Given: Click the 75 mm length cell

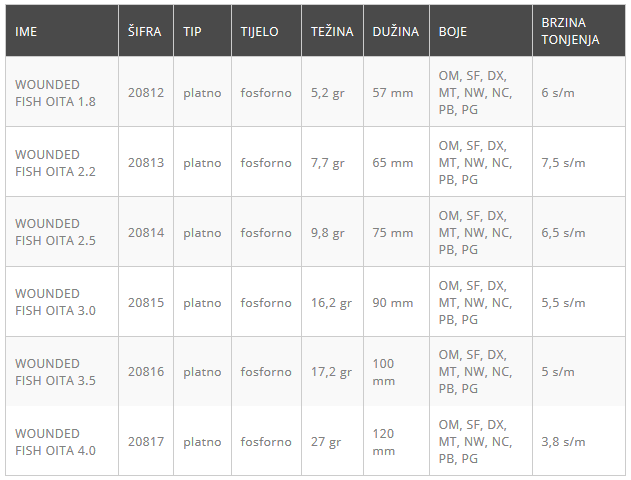Looking at the screenshot, I should (392, 233).
